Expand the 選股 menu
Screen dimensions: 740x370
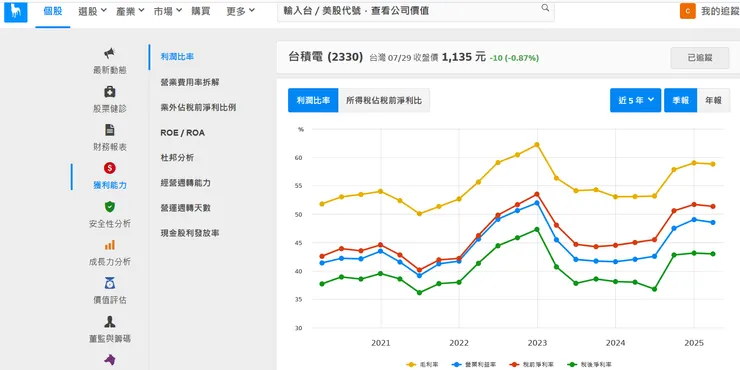(x=92, y=11)
